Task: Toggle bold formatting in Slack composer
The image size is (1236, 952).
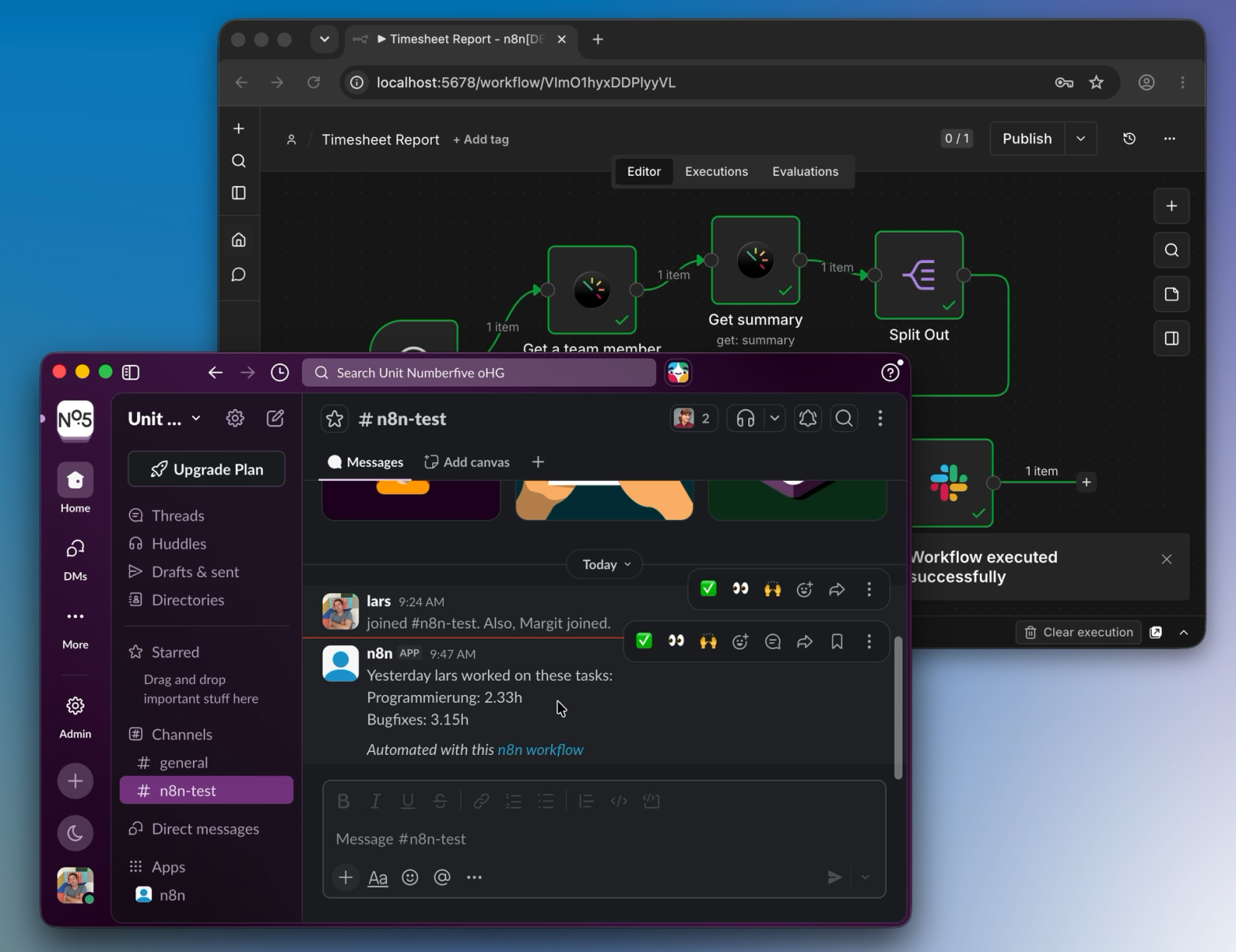Action: coord(344,801)
